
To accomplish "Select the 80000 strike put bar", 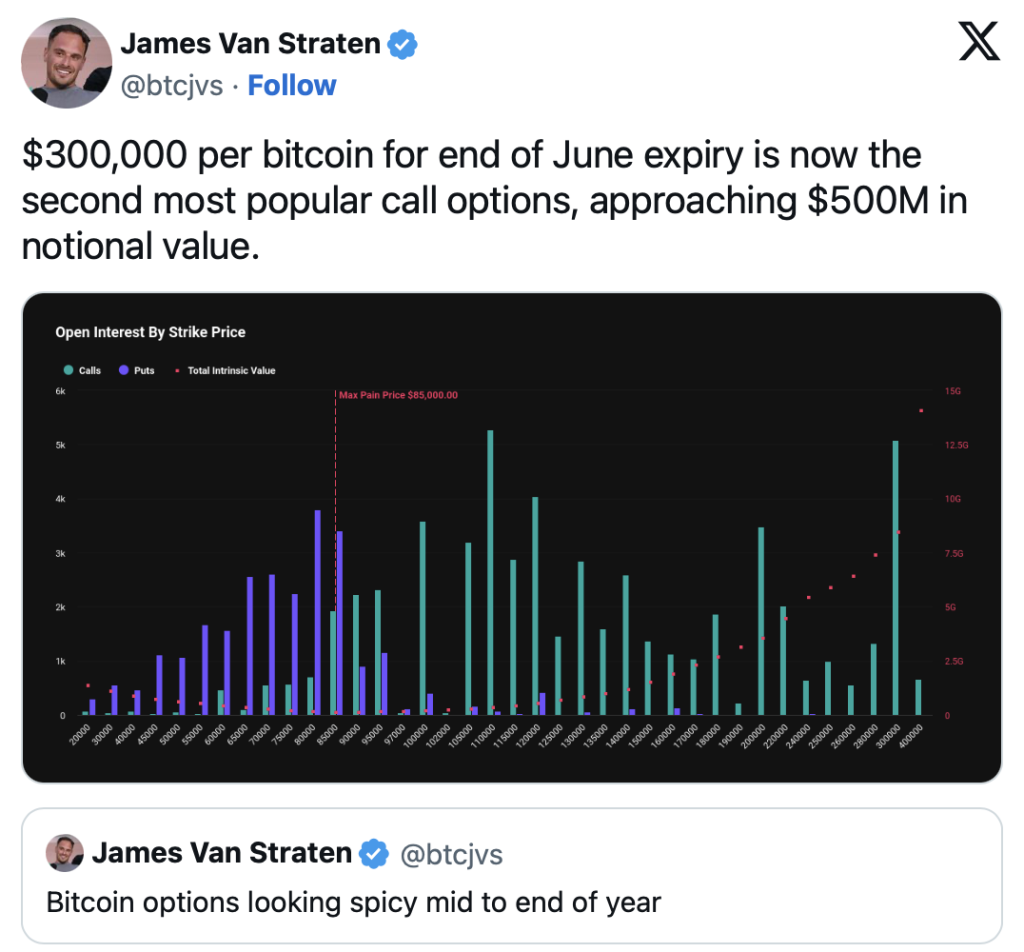I will pos(317,612).
